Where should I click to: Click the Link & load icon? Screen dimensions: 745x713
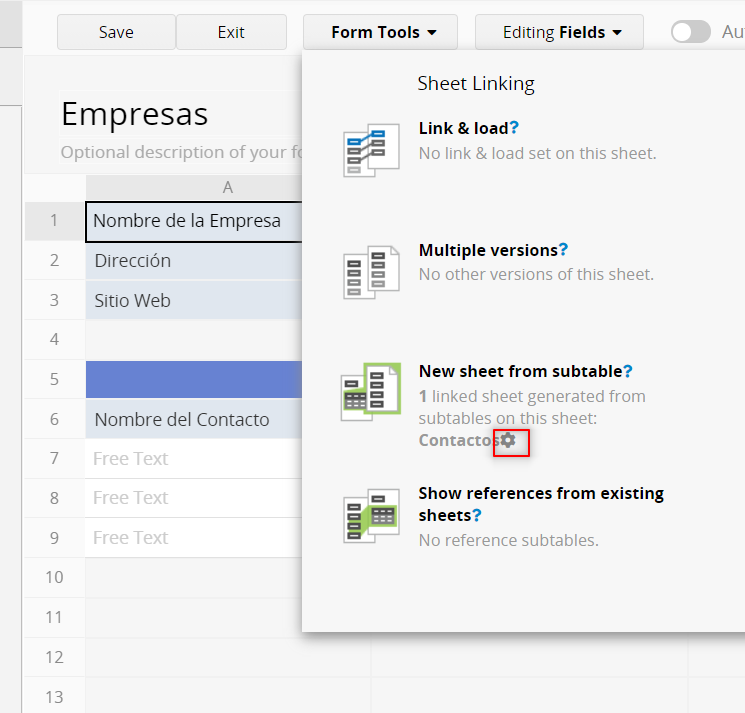[x=370, y=151]
